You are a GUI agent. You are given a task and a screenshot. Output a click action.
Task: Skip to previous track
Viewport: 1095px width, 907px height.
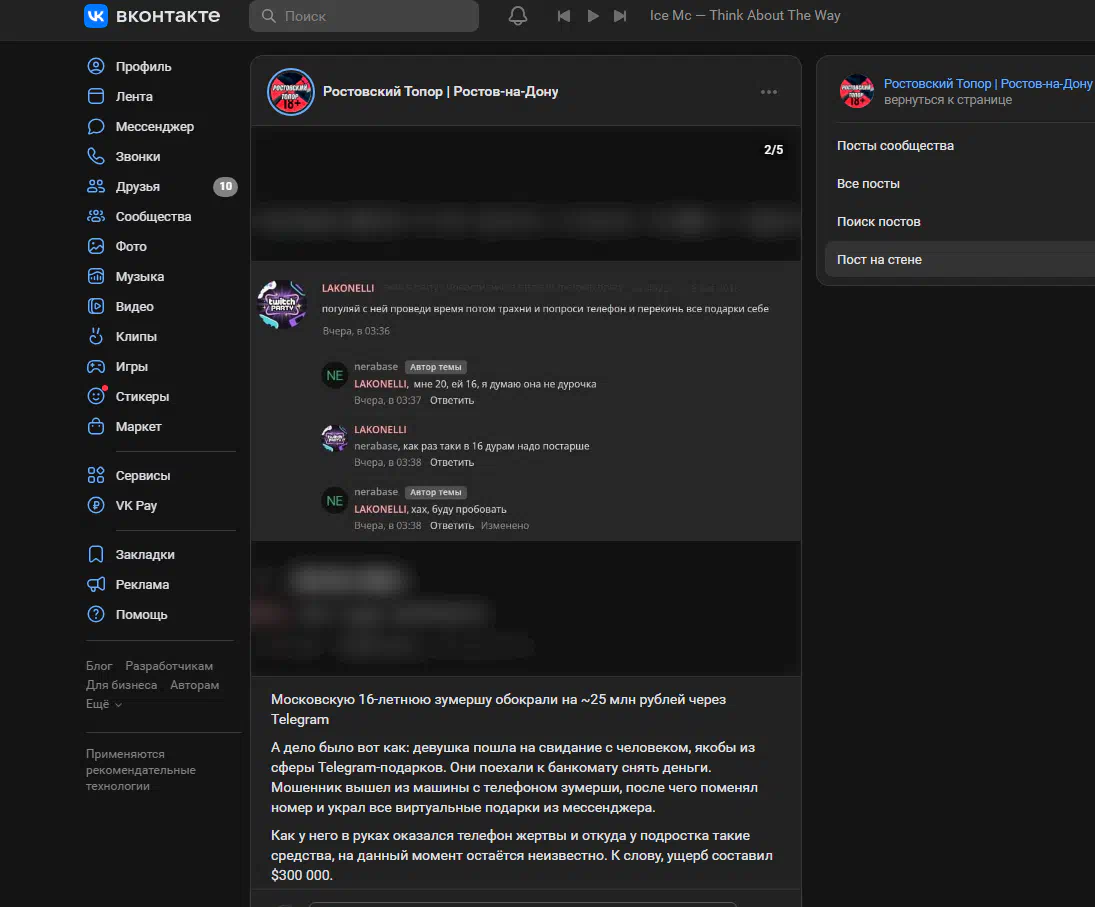564,15
